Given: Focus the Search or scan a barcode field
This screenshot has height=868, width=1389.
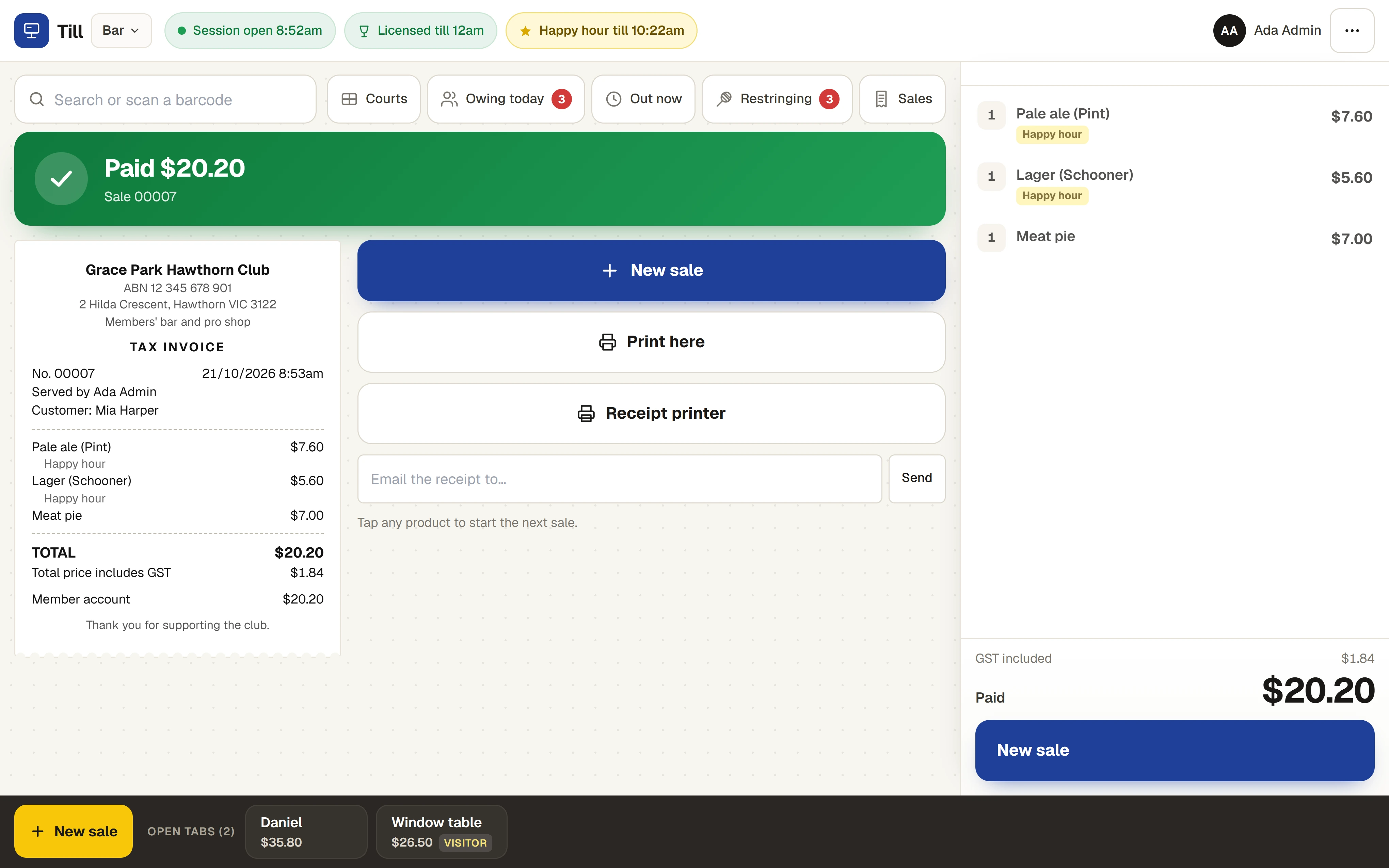Looking at the screenshot, I should tap(165, 99).
